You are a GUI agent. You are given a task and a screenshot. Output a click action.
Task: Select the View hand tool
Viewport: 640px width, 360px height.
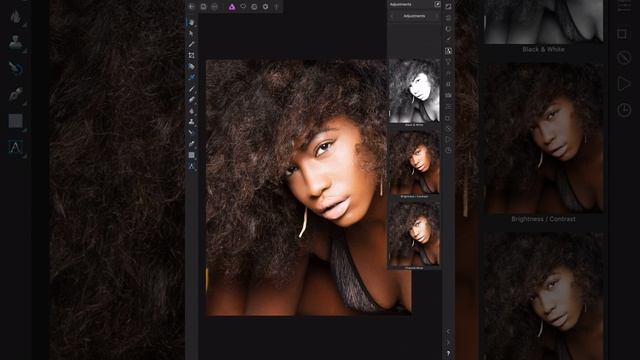click(191, 22)
